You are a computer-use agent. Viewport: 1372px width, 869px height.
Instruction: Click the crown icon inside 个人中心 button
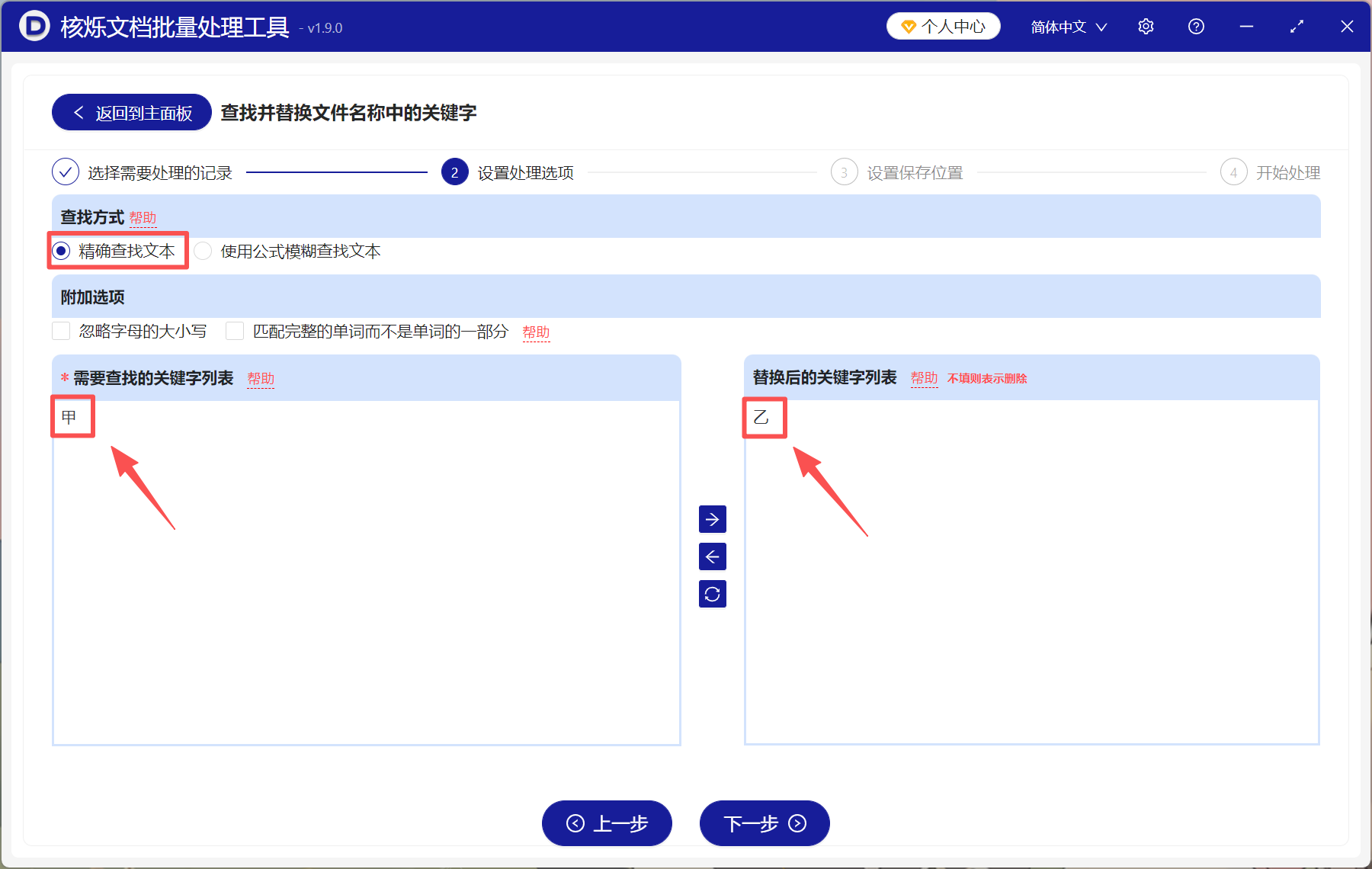(x=908, y=25)
